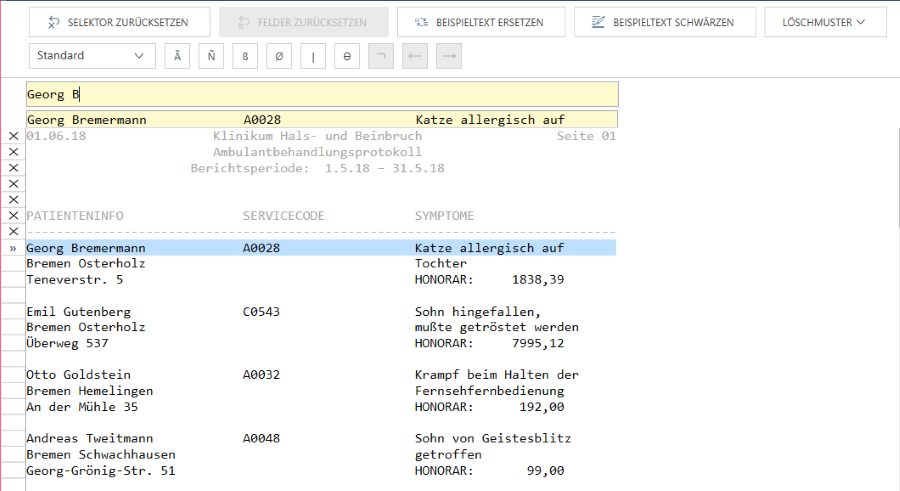Click the X beside the PATIENTENINFO header line
Viewport: 900px width, 491px height.
point(13,215)
